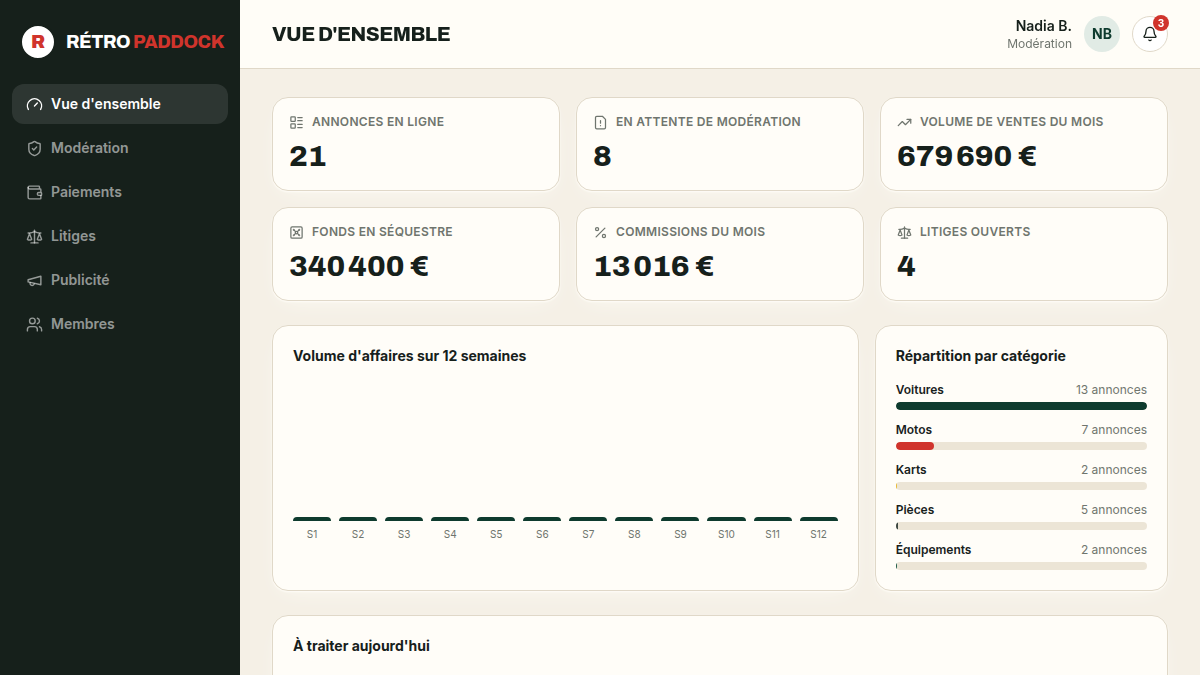Click the wallet icon beside Paiements
This screenshot has height=675, width=1200.
[35, 192]
